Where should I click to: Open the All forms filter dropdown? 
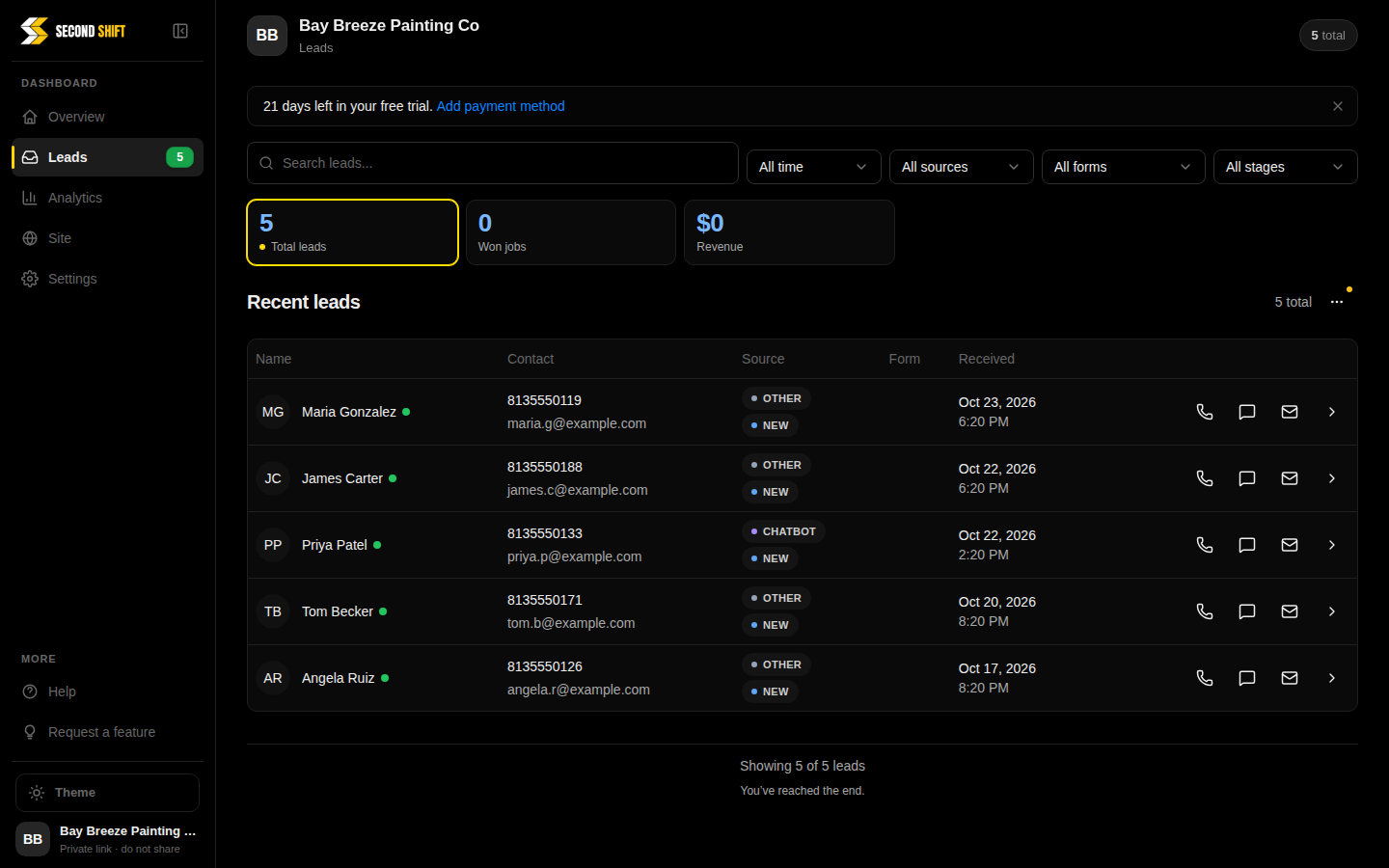pos(1124,167)
